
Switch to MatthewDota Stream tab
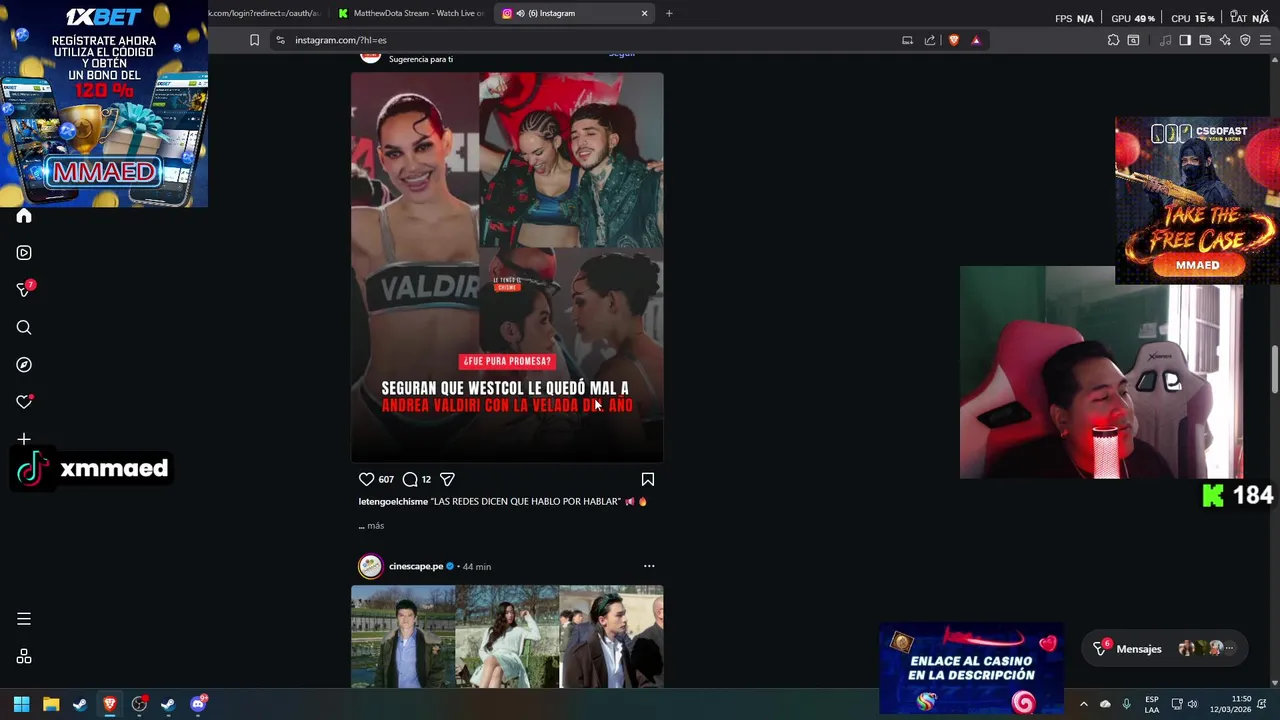click(410, 13)
